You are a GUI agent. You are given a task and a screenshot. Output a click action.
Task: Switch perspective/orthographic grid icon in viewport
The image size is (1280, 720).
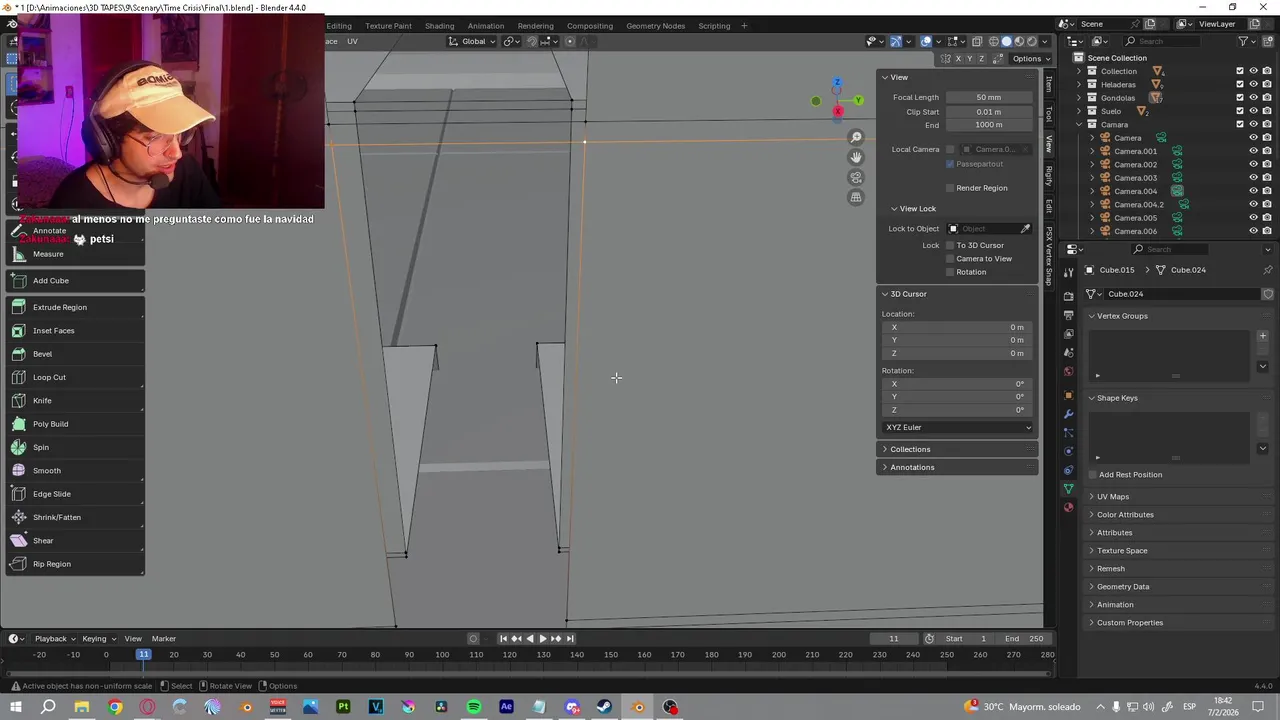[x=856, y=197]
